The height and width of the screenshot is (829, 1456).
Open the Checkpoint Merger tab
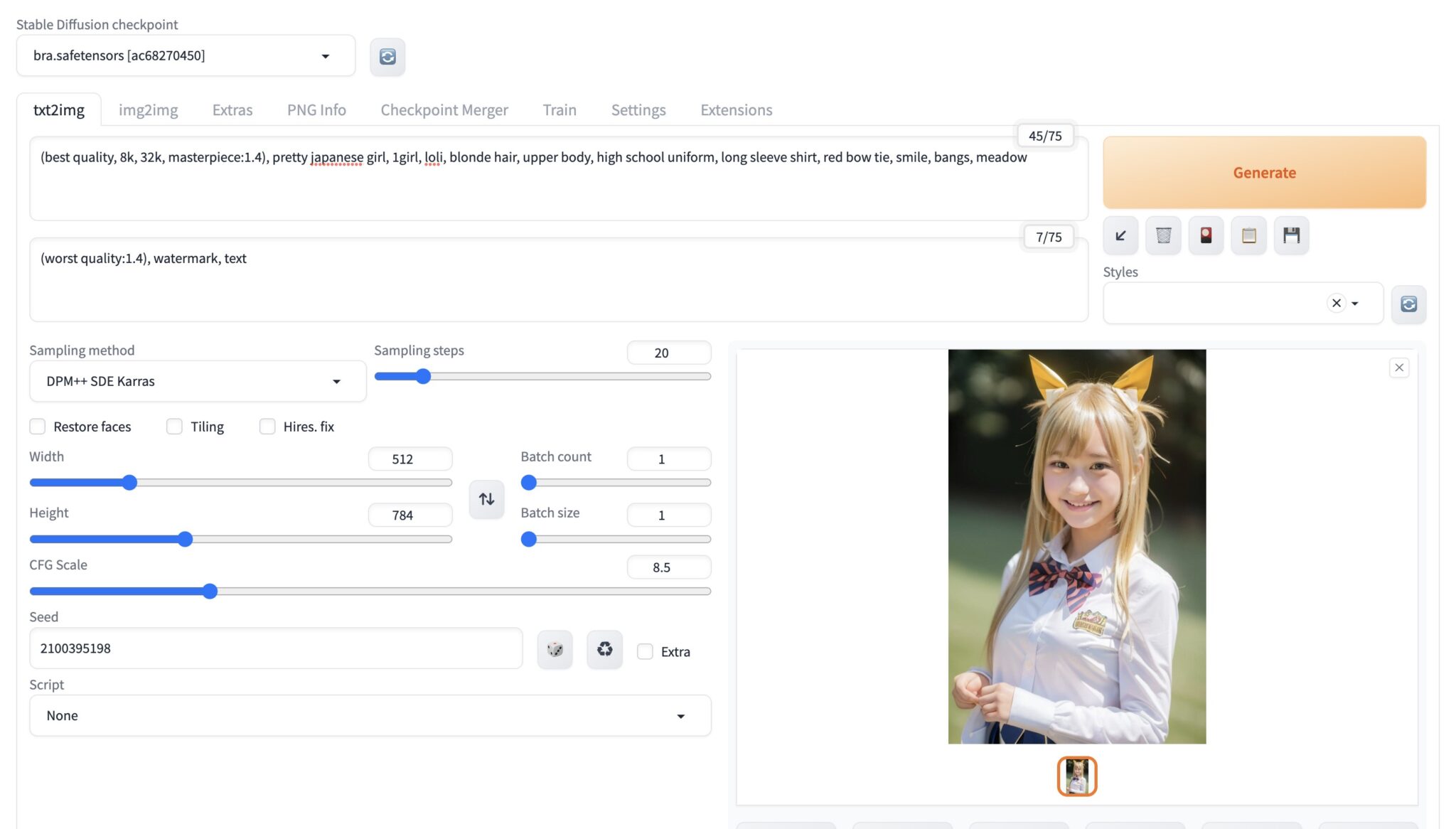(444, 109)
